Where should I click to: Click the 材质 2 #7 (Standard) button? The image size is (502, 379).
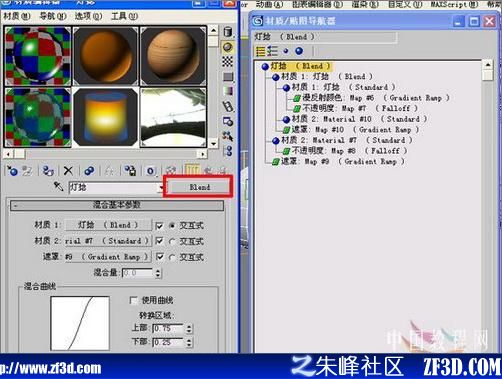(108, 241)
